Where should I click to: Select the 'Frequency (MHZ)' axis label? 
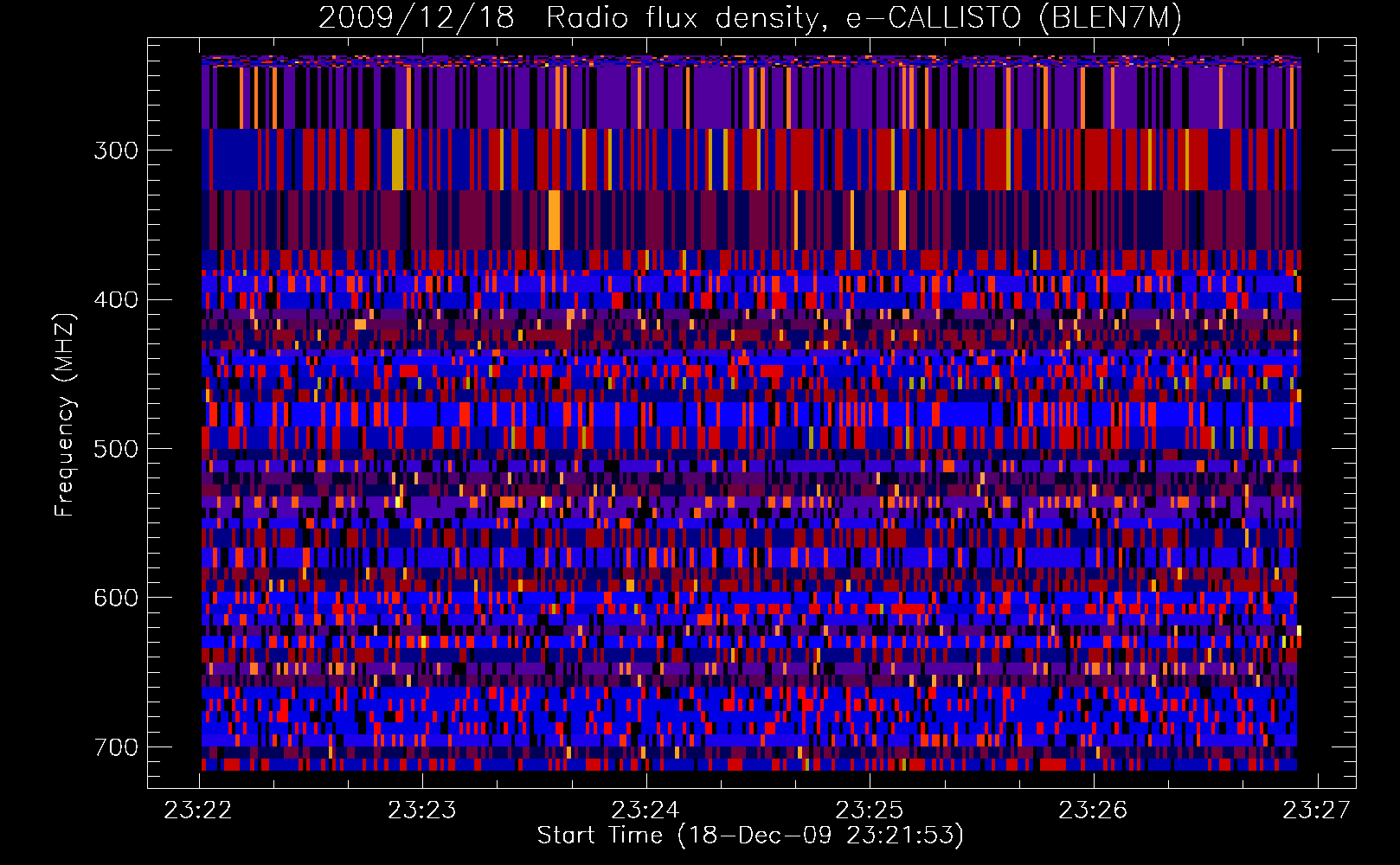tap(65, 414)
